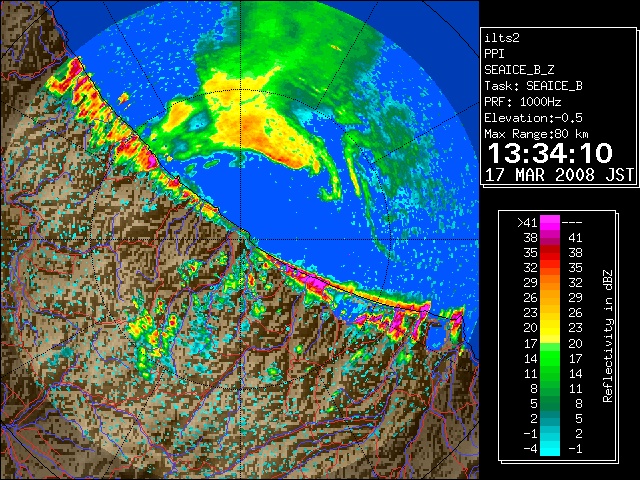
Task: Click the '---' legend label
Action: (572, 222)
